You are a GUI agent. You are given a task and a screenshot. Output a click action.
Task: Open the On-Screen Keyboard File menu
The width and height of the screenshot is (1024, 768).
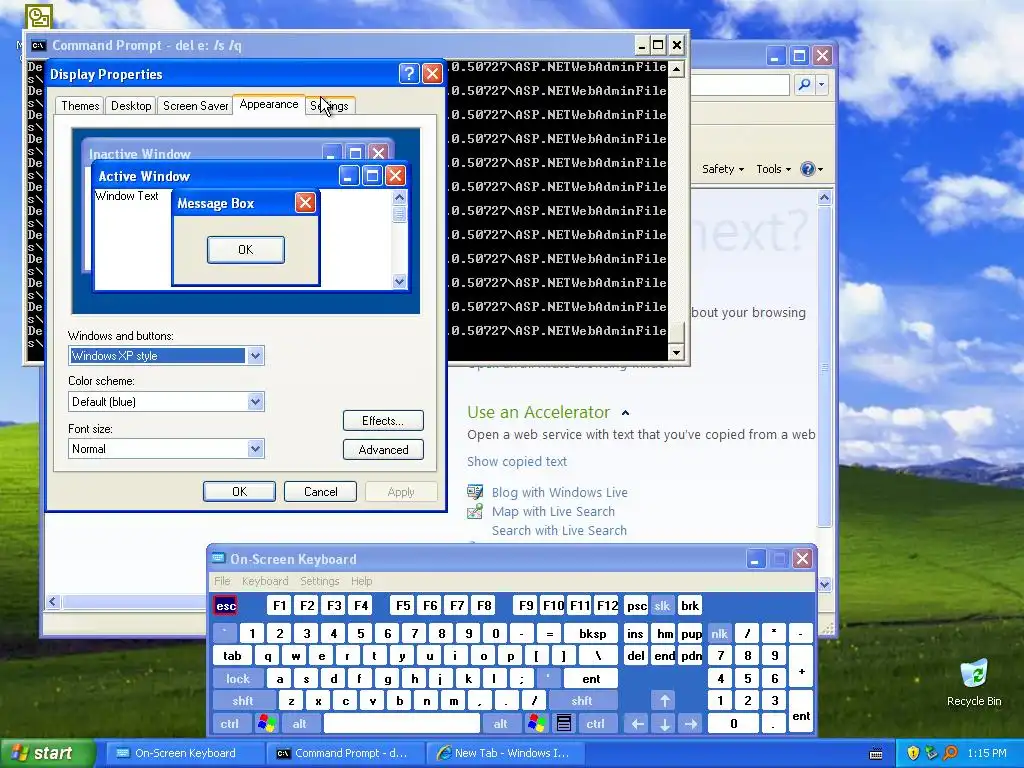pyautogui.click(x=222, y=581)
